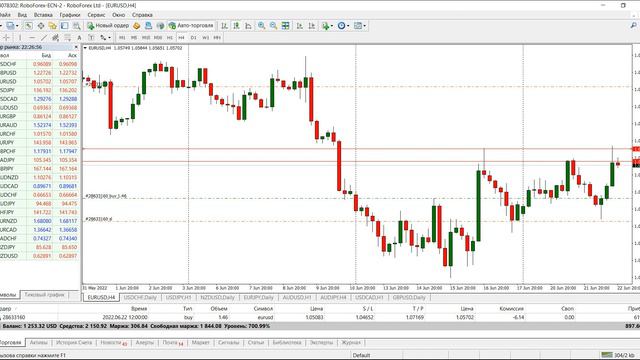The width and height of the screenshot is (640, 360).
Task: Expand the profiles dropdown arrow
Action: point(17,26)
